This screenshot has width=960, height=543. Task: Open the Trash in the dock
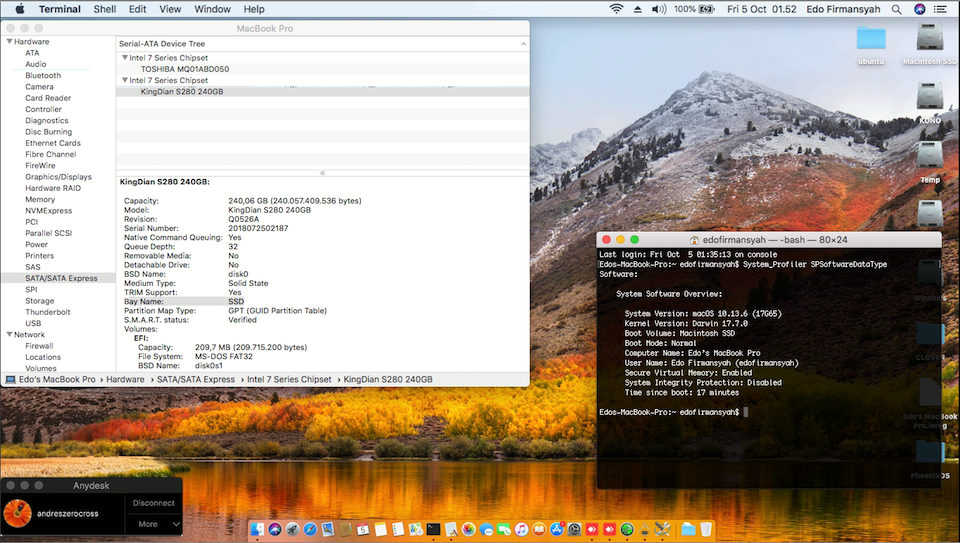[706, 529]
